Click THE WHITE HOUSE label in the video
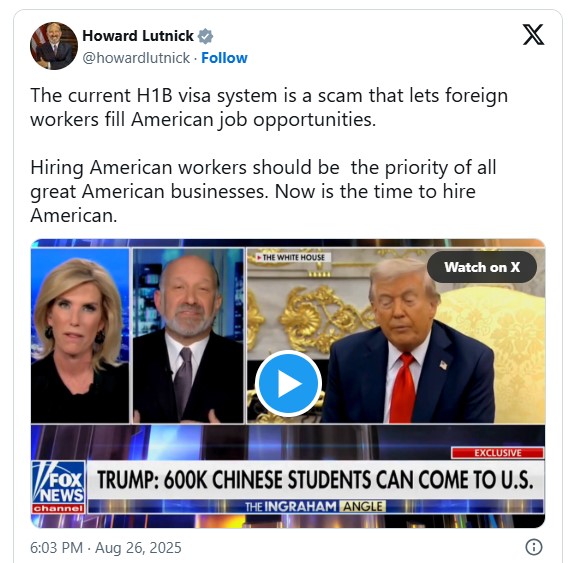This screenshot has height=563, width=577. [x=291, y=257]
